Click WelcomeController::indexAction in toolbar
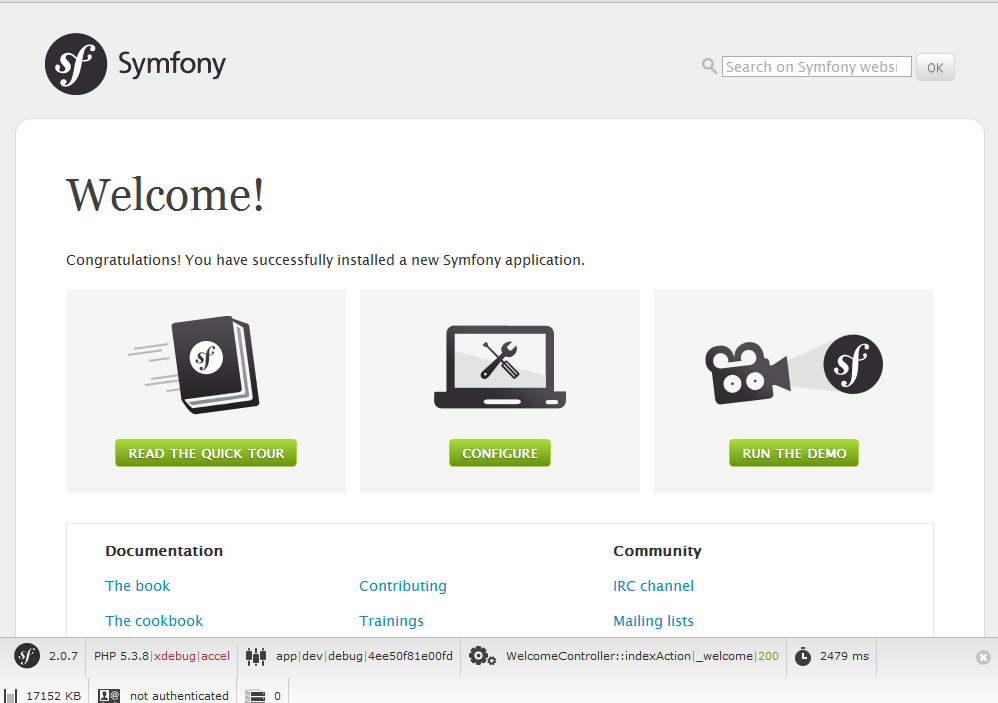998x703 pixels. click(598, 656)
